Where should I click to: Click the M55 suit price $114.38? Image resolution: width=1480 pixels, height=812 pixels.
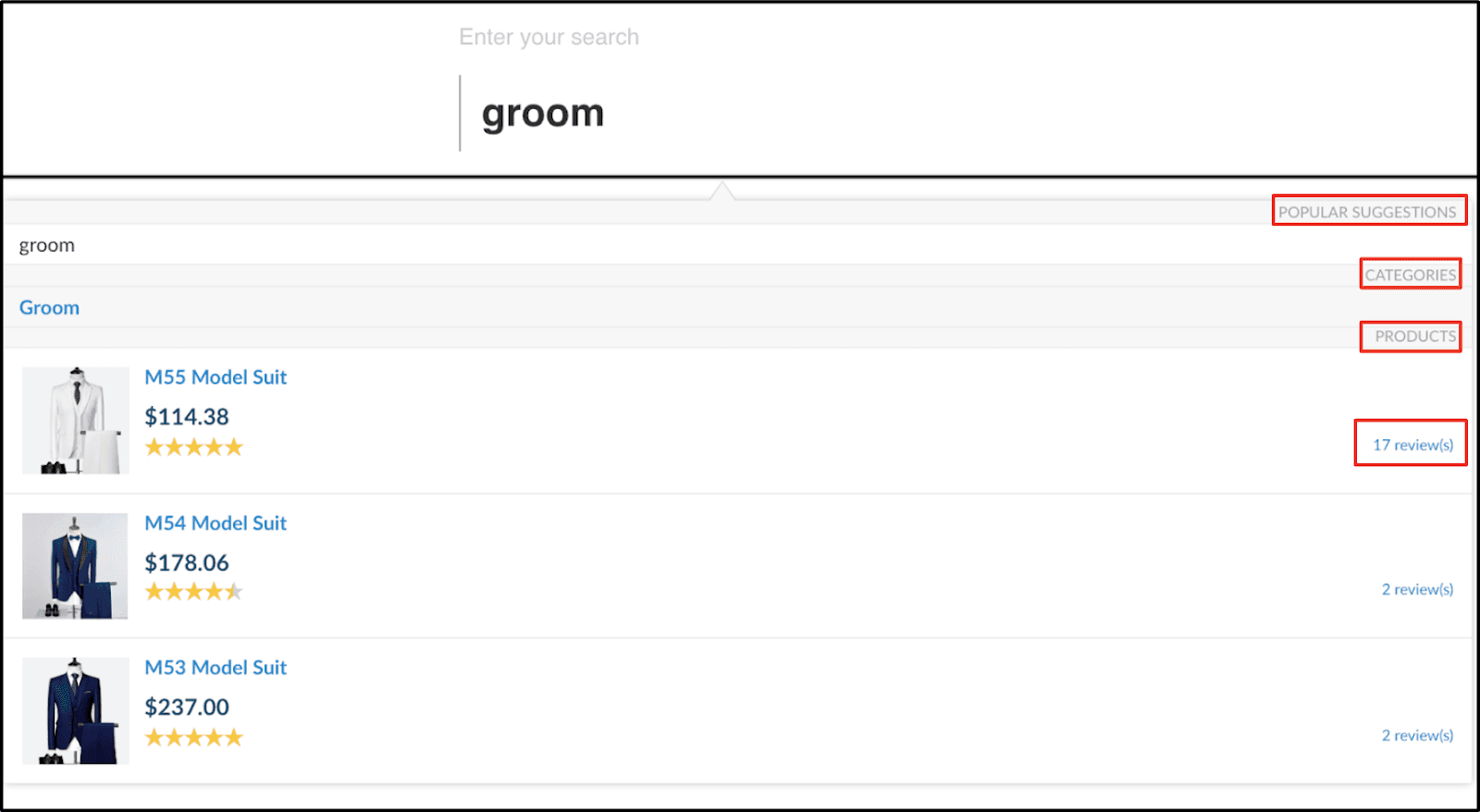[x=187, y=417]
